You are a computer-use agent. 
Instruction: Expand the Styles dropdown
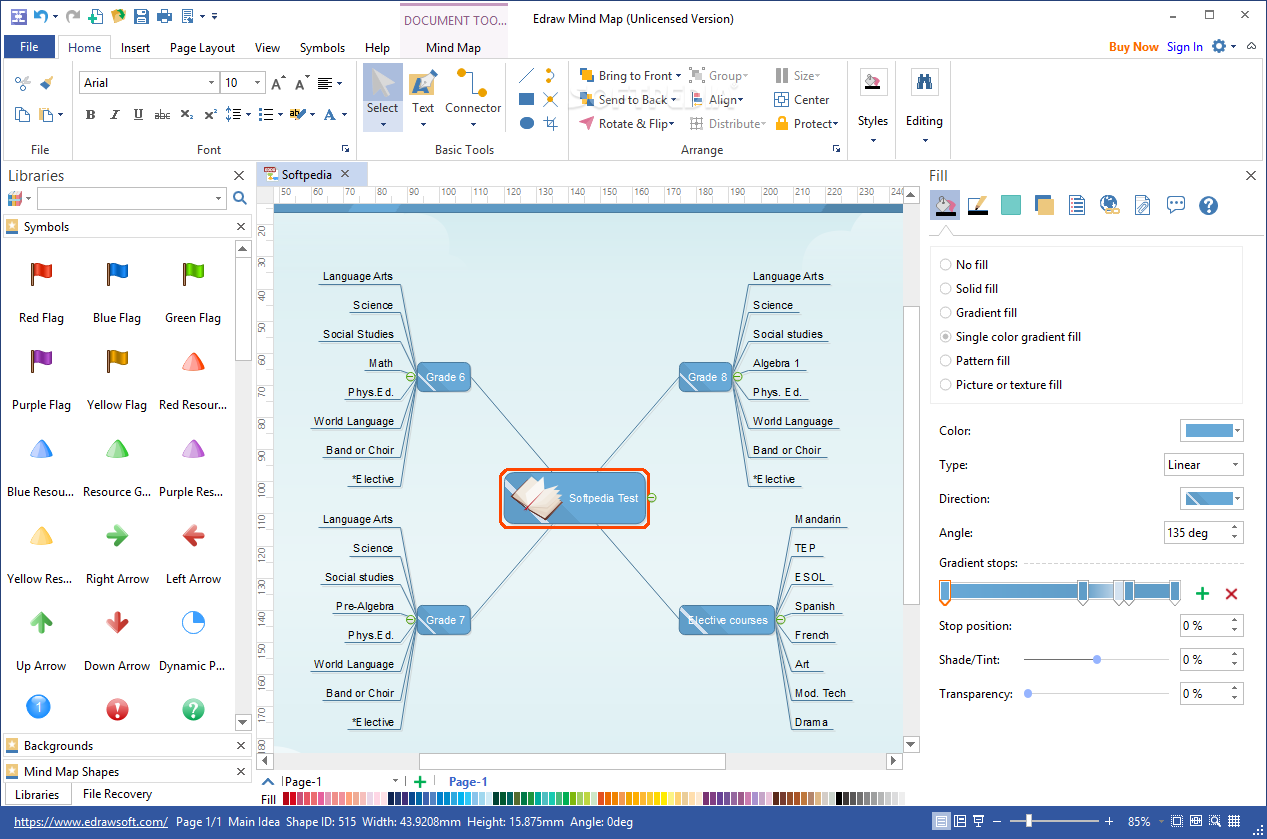[873, 140]
